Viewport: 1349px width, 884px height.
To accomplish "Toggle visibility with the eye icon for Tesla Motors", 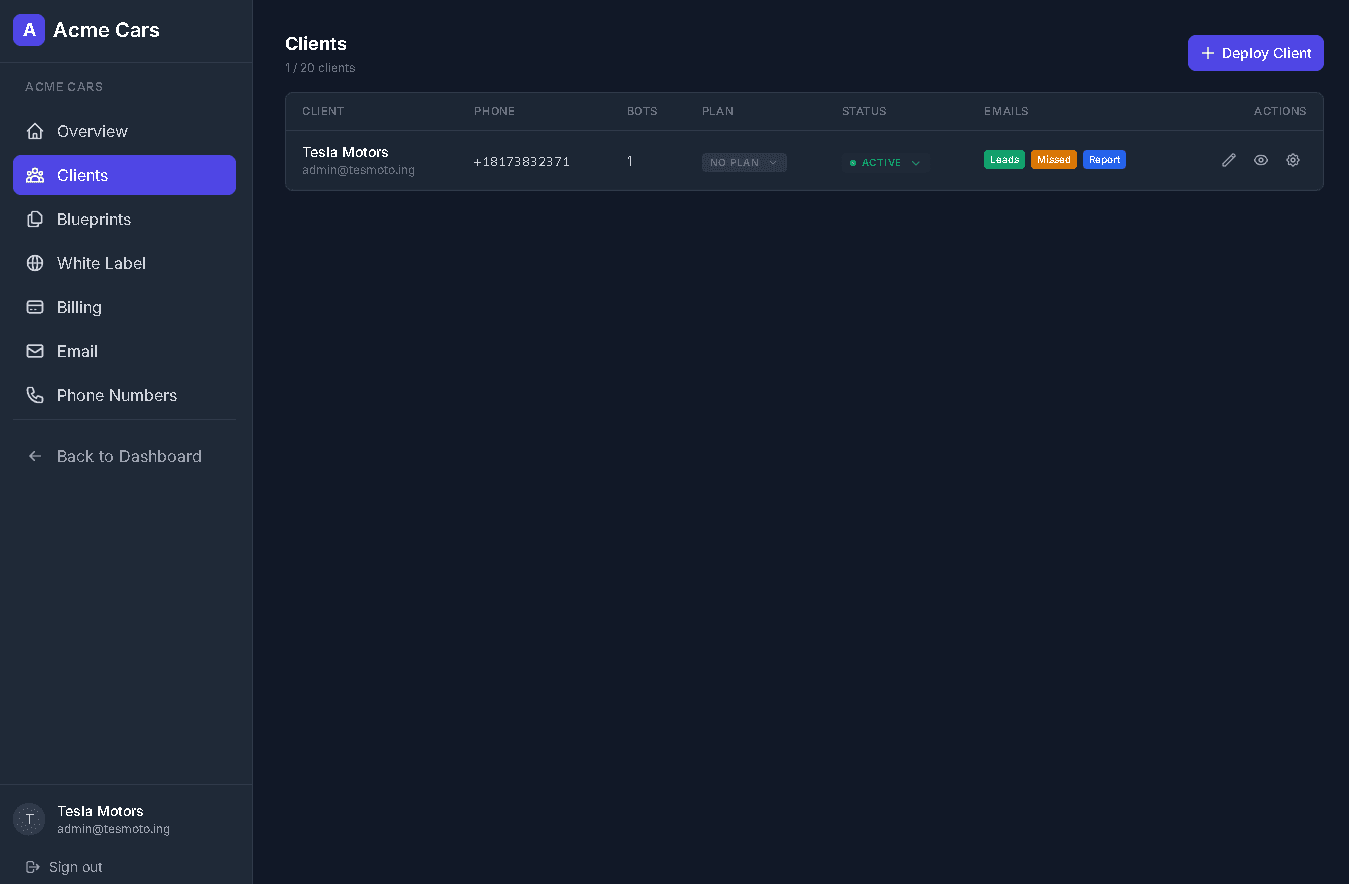I will [x=1260, y=160].
